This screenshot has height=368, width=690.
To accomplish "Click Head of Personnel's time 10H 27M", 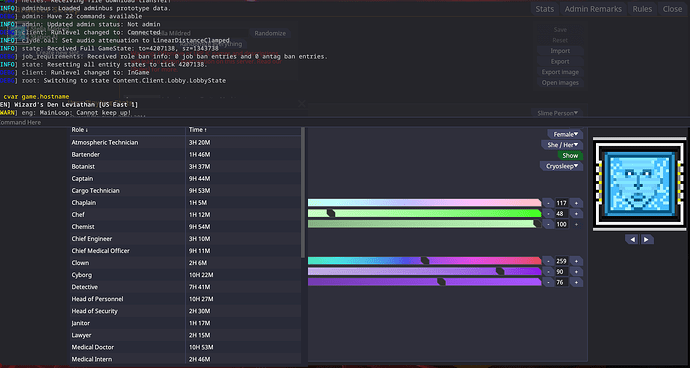I will [201, 299].
